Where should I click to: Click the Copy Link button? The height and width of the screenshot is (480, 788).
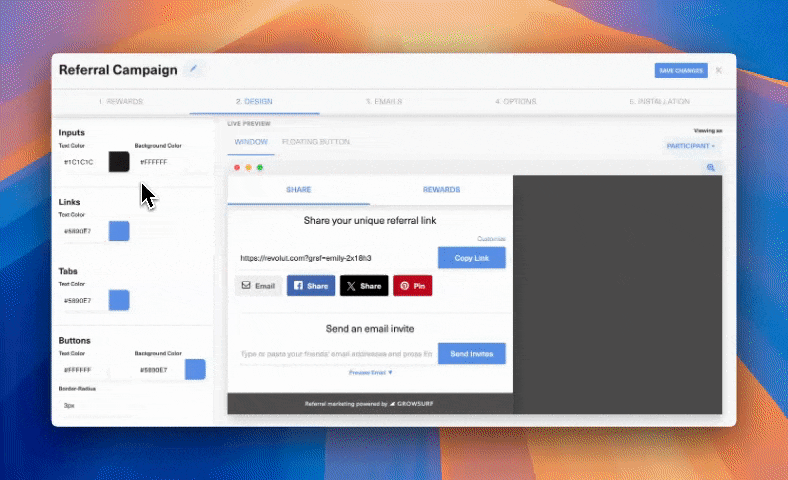pyautogui.click(x=471, y=258)
